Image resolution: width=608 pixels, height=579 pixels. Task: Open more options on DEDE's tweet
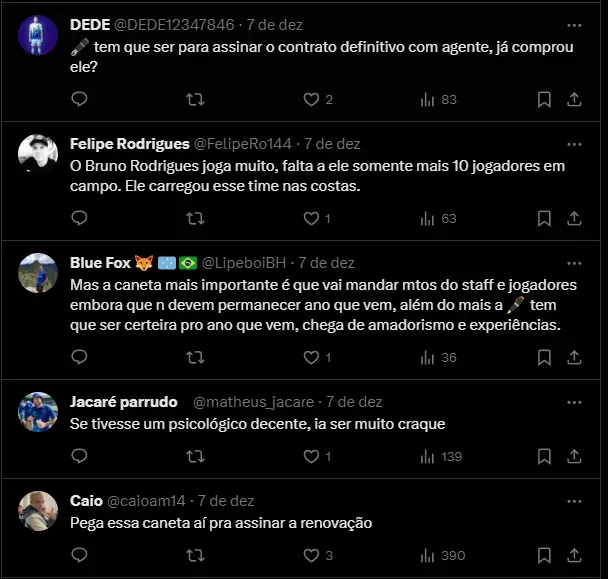[574, 26]
